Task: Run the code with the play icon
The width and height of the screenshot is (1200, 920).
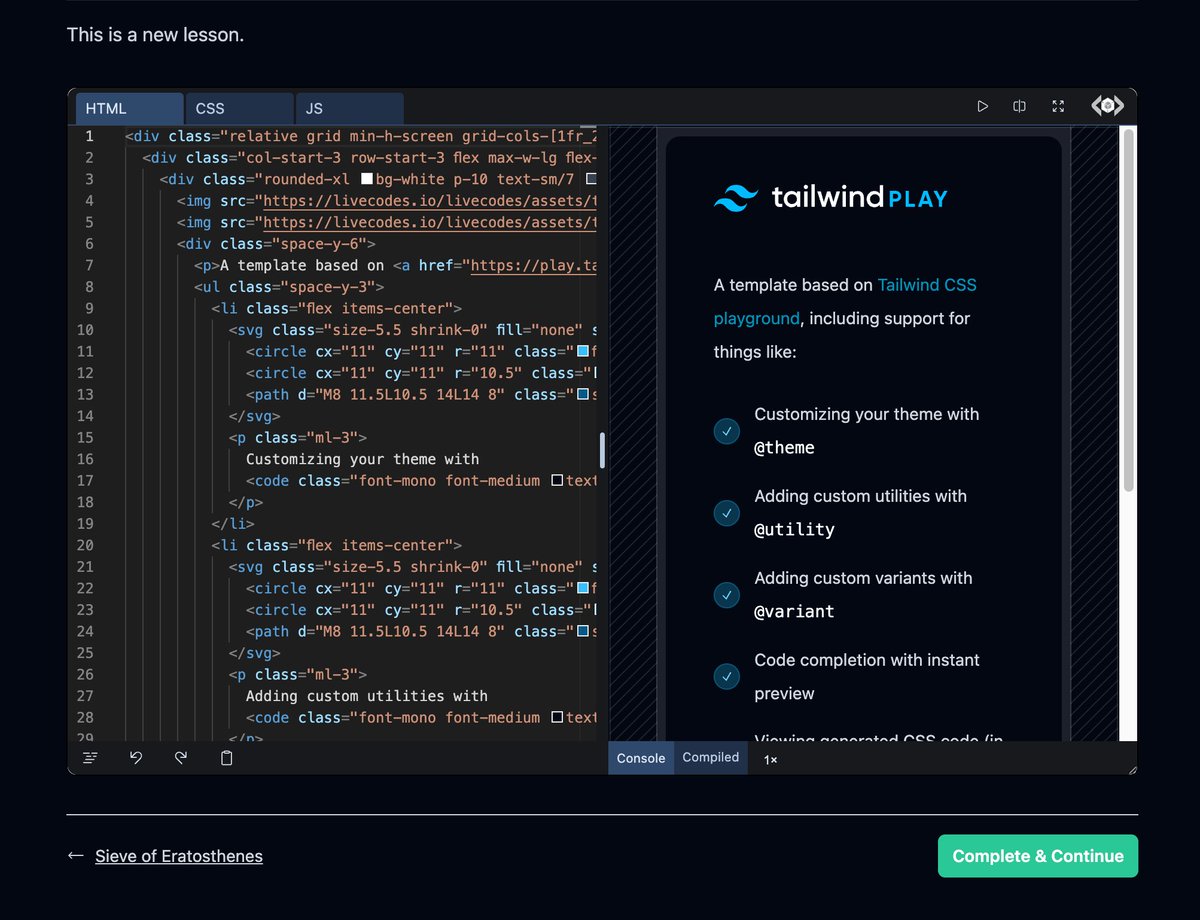Action: [x=982, y=106]
